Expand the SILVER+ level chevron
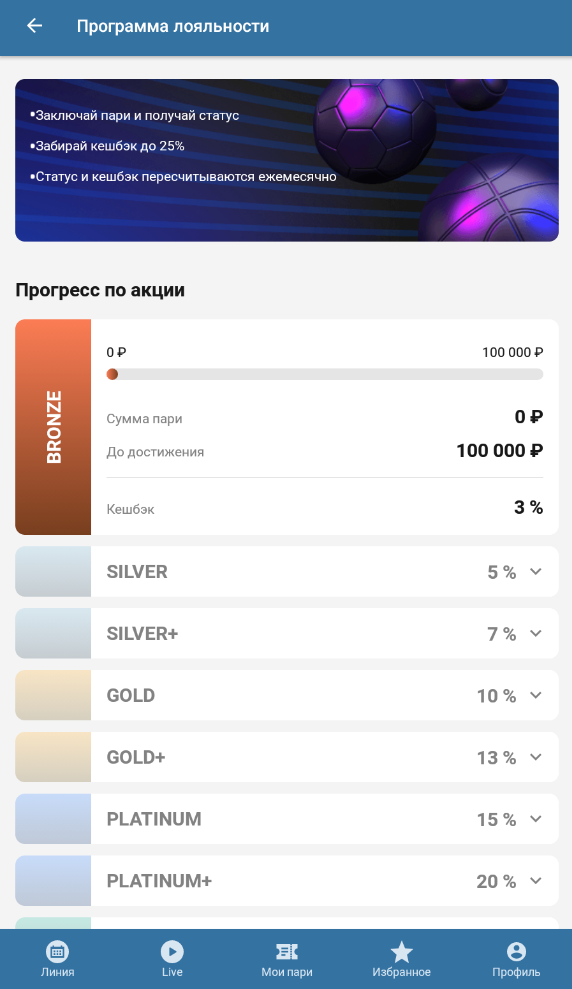The height and width of the screenshot is (989, 572). pyautogui.click(x=535, y=633)
